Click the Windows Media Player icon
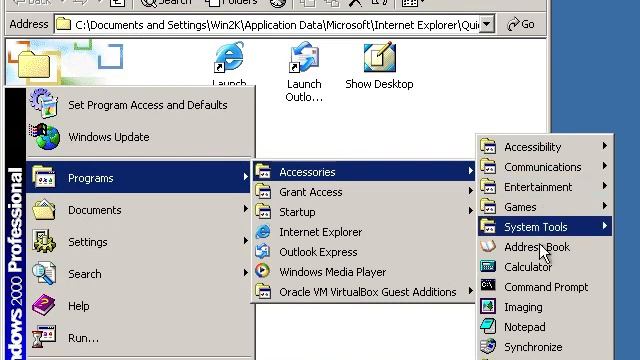Screen dimensions: 640x360 [x=263, y=271]
